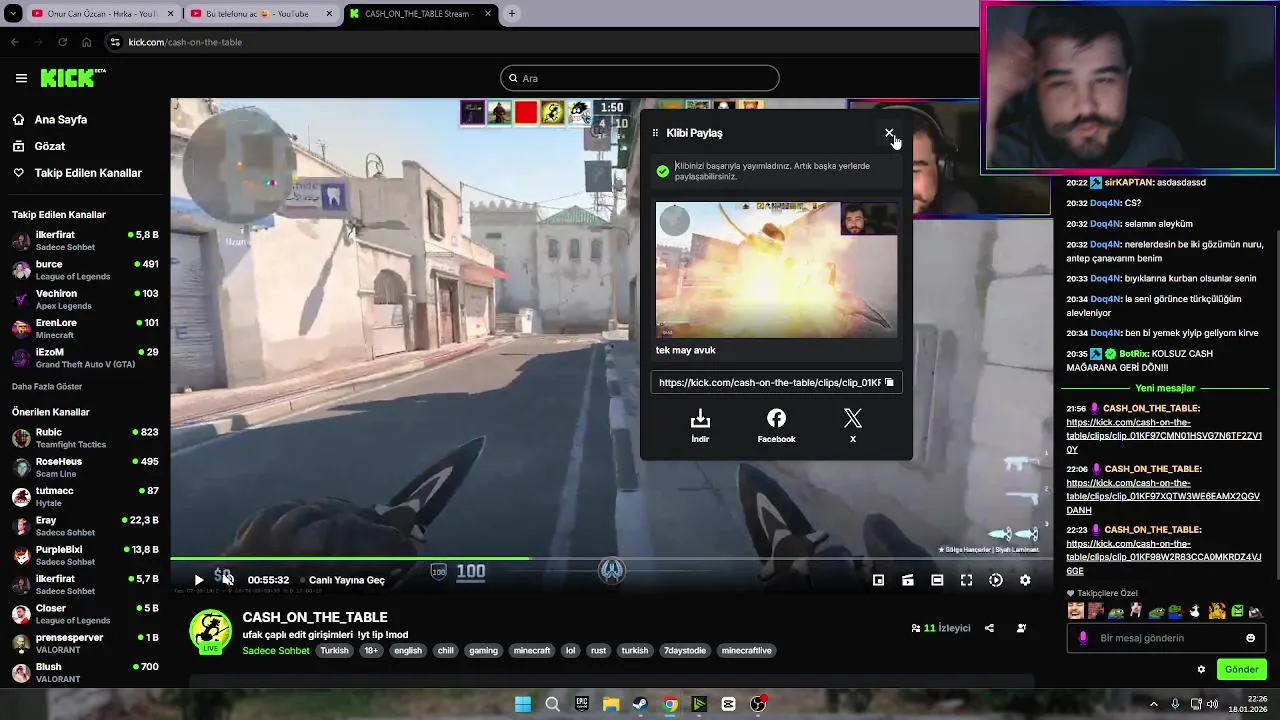Select the english tag
Viewport: 1280px width, 720px height.
(x=408, y=650)
